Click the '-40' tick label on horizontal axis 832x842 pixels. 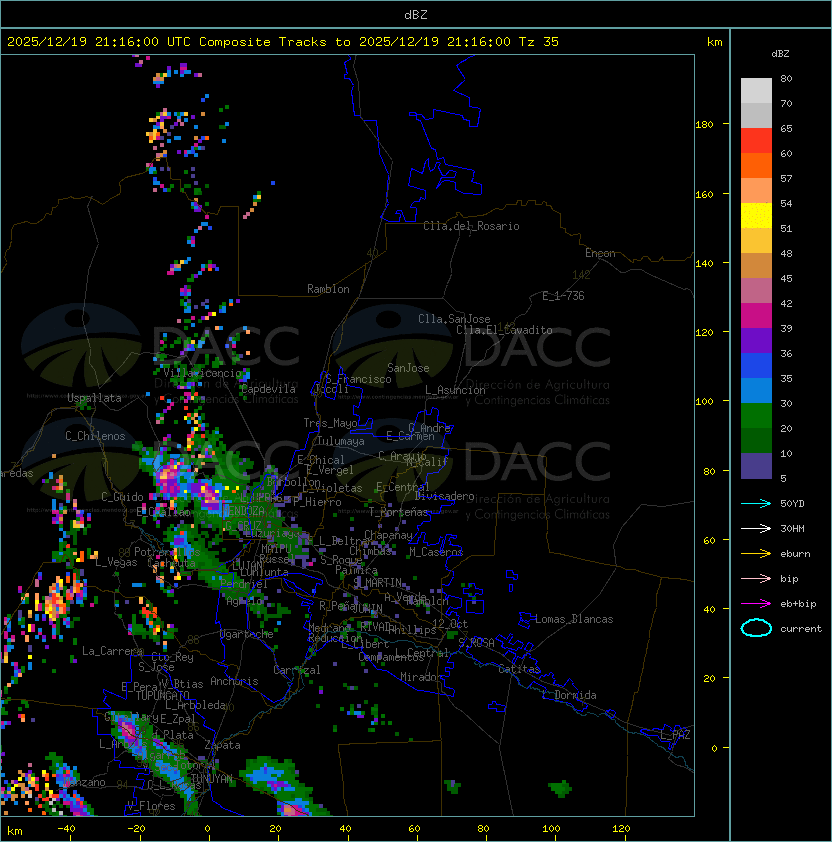tap(66, 829)
